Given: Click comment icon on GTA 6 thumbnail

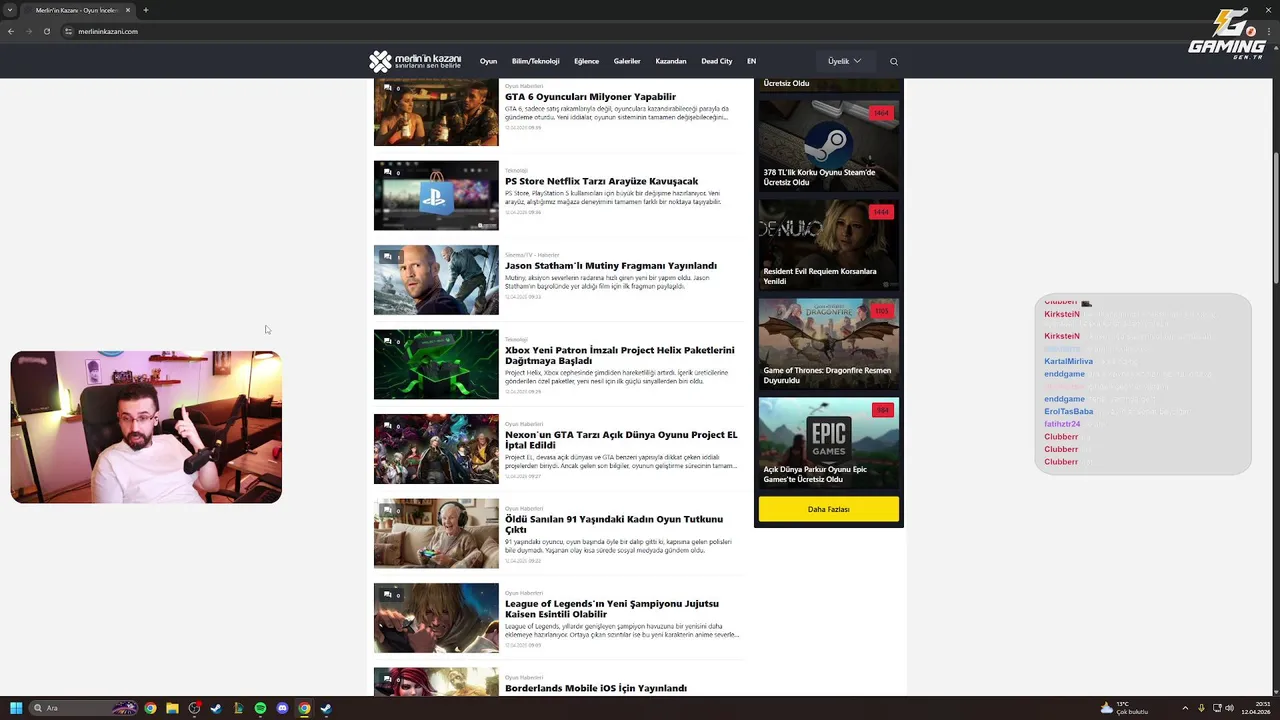Looking at the screenshot, I should (x=388, y=88).
